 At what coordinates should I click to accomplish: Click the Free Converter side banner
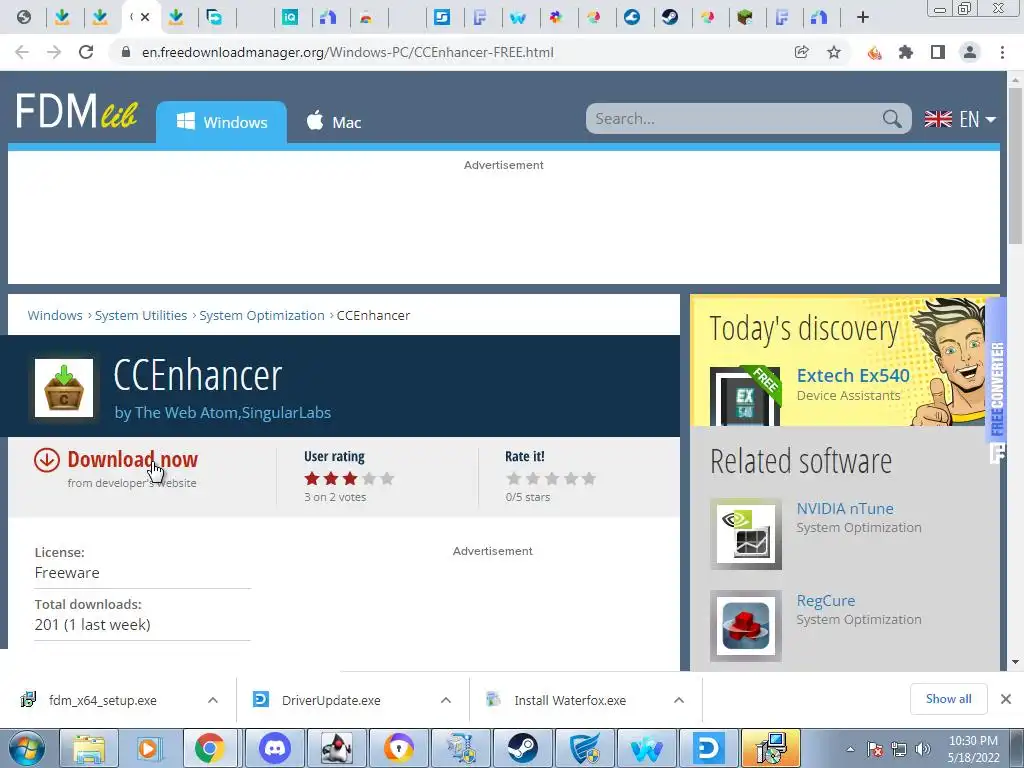point(996,382)
